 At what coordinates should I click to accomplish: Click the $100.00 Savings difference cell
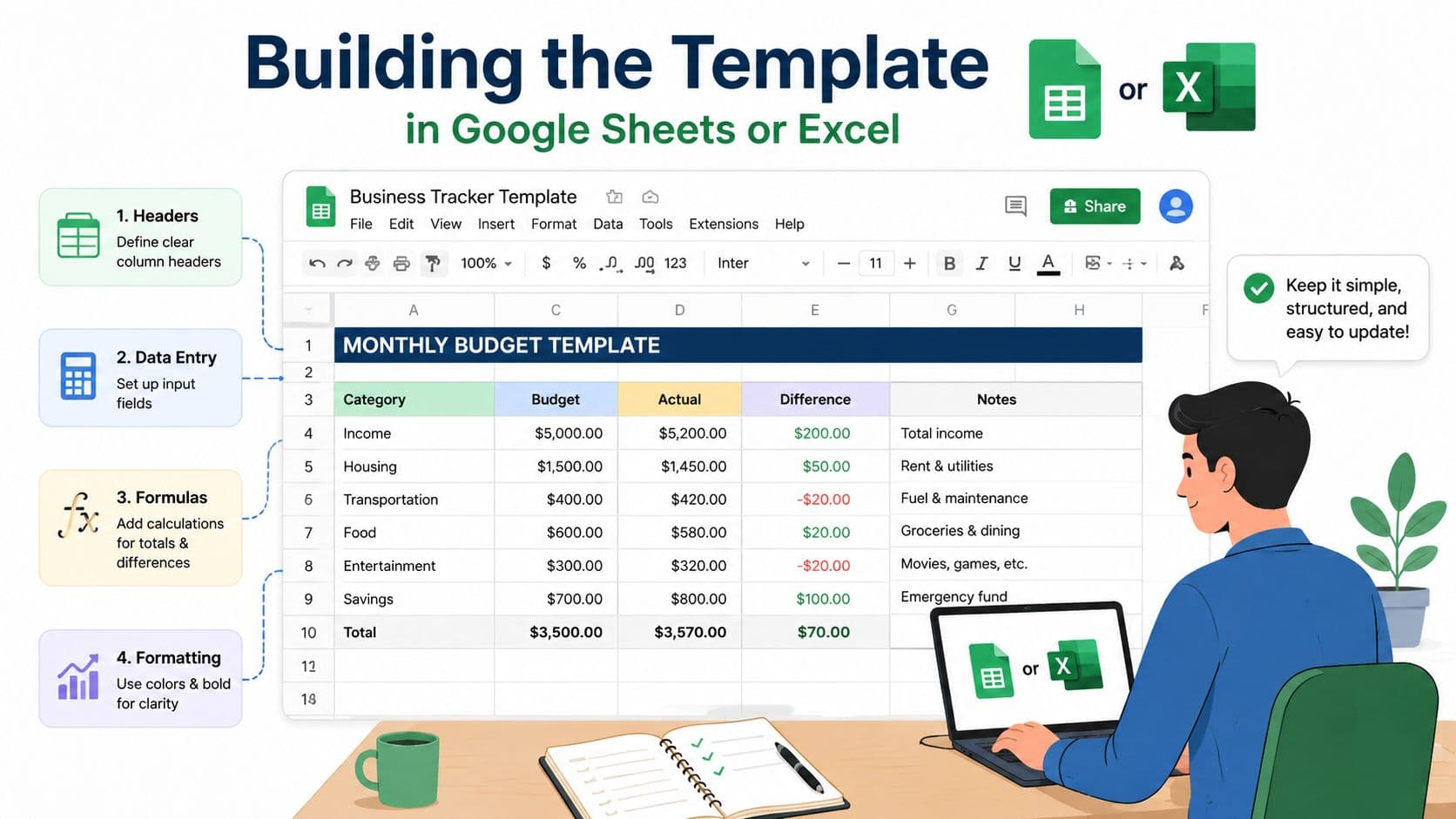815,599
